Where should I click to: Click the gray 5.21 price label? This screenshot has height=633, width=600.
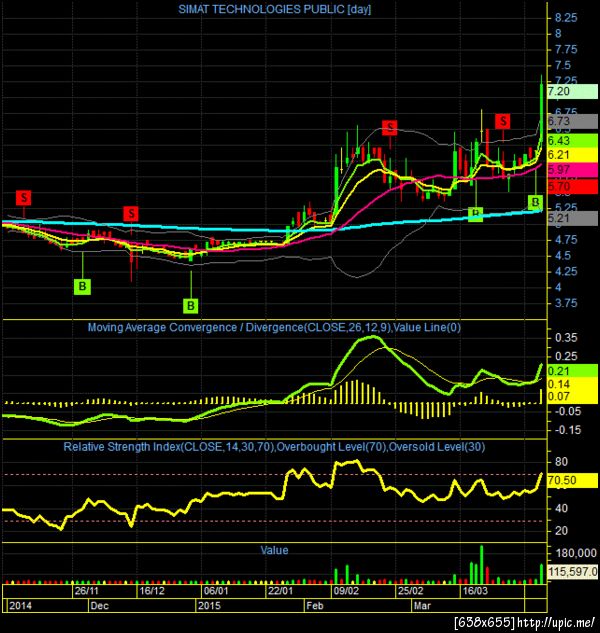[572, 218]
